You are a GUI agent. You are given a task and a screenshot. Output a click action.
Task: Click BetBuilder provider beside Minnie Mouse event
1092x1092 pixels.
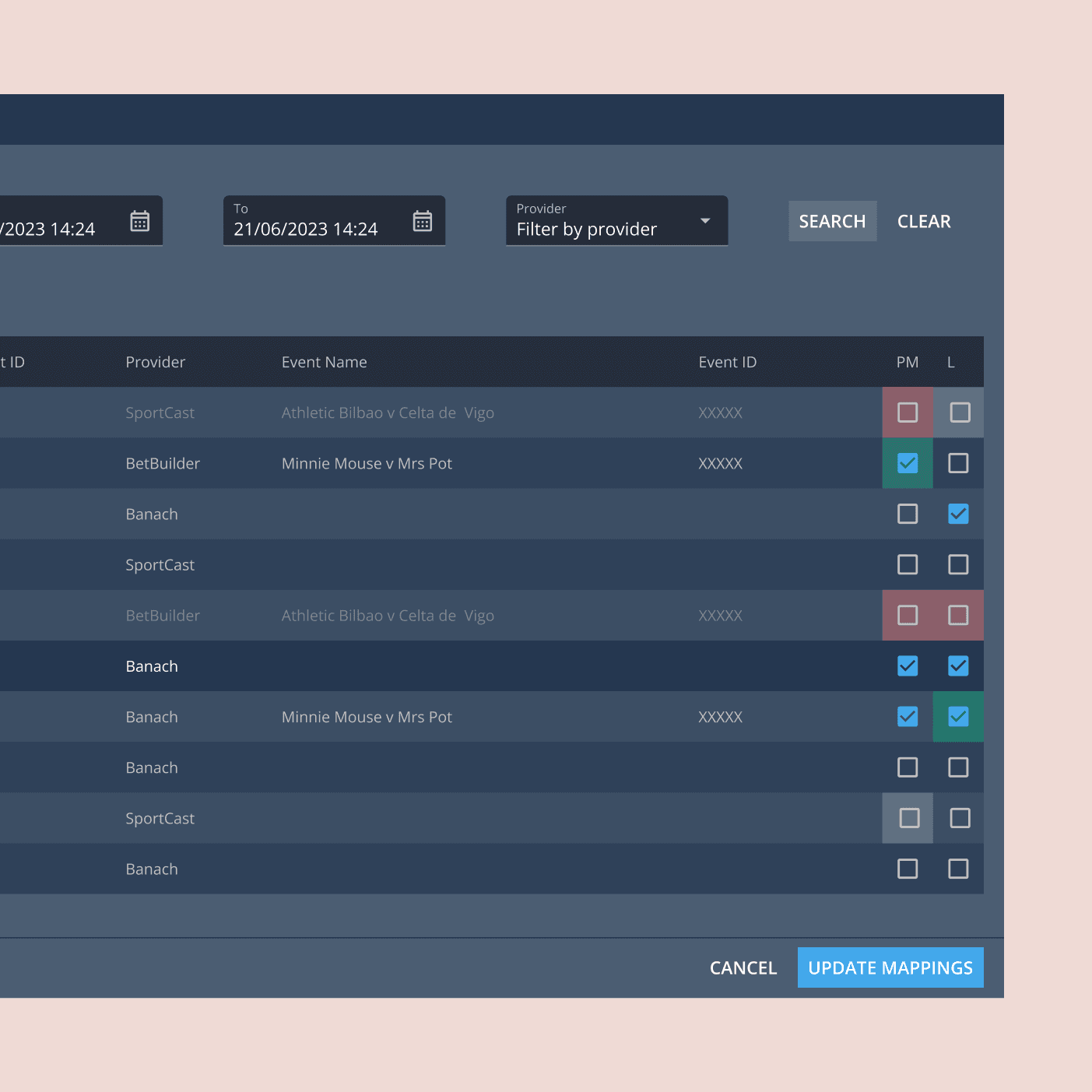(x=163, y=463)
